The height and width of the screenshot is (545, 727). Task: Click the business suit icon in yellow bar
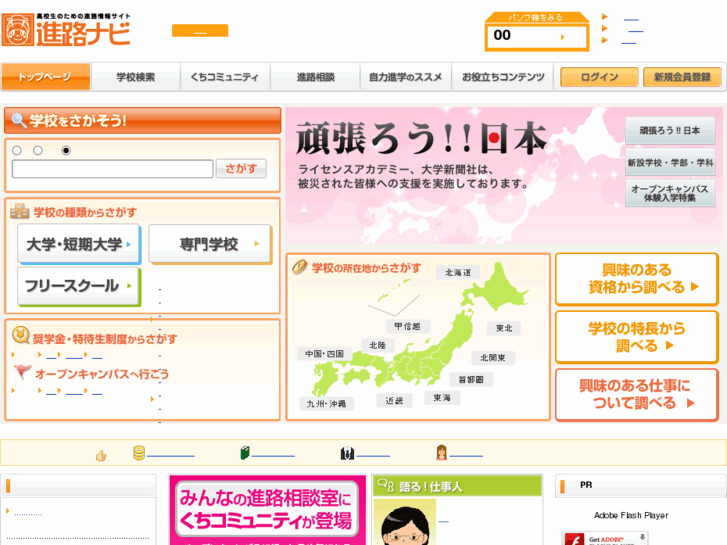[347, 453]
